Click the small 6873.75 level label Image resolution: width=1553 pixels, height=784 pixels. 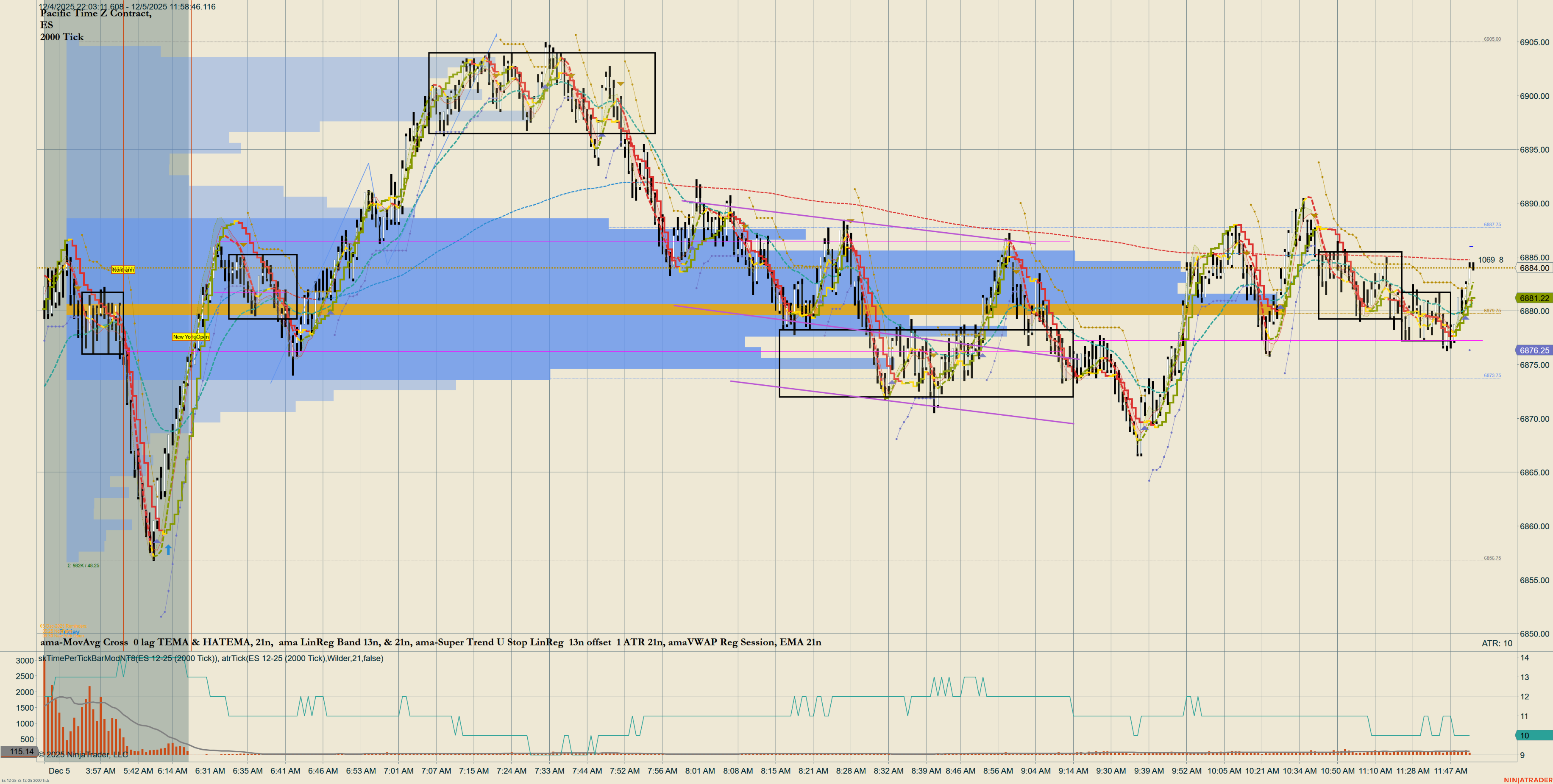pos(1492,375)
